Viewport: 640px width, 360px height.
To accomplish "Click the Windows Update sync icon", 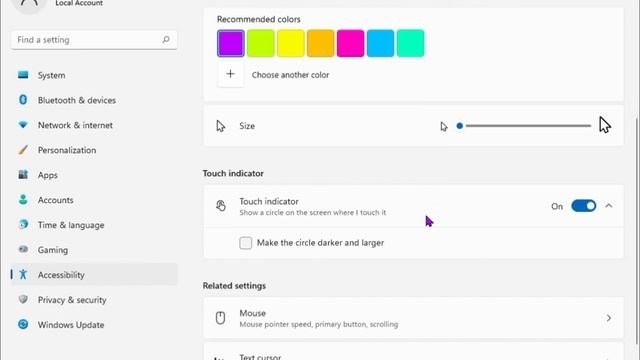I will click(23, 324).
